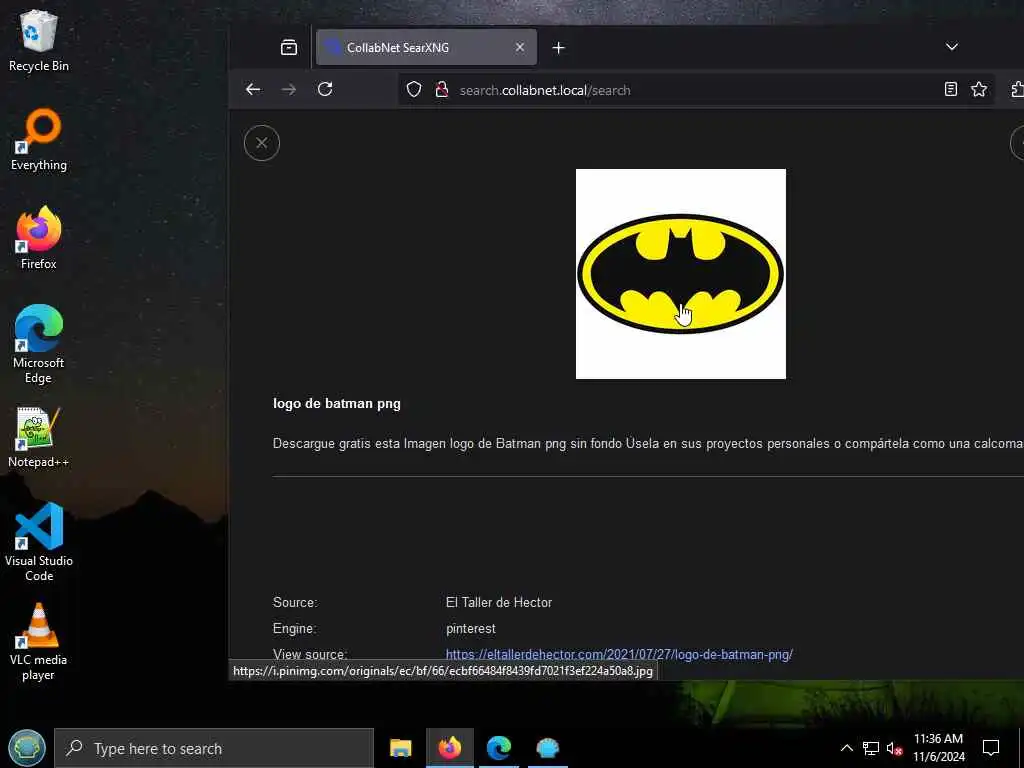The height and width of the screenshot is (768, 1024).
Task: Click the forward navigation arrow
Action: coord(289,89)
